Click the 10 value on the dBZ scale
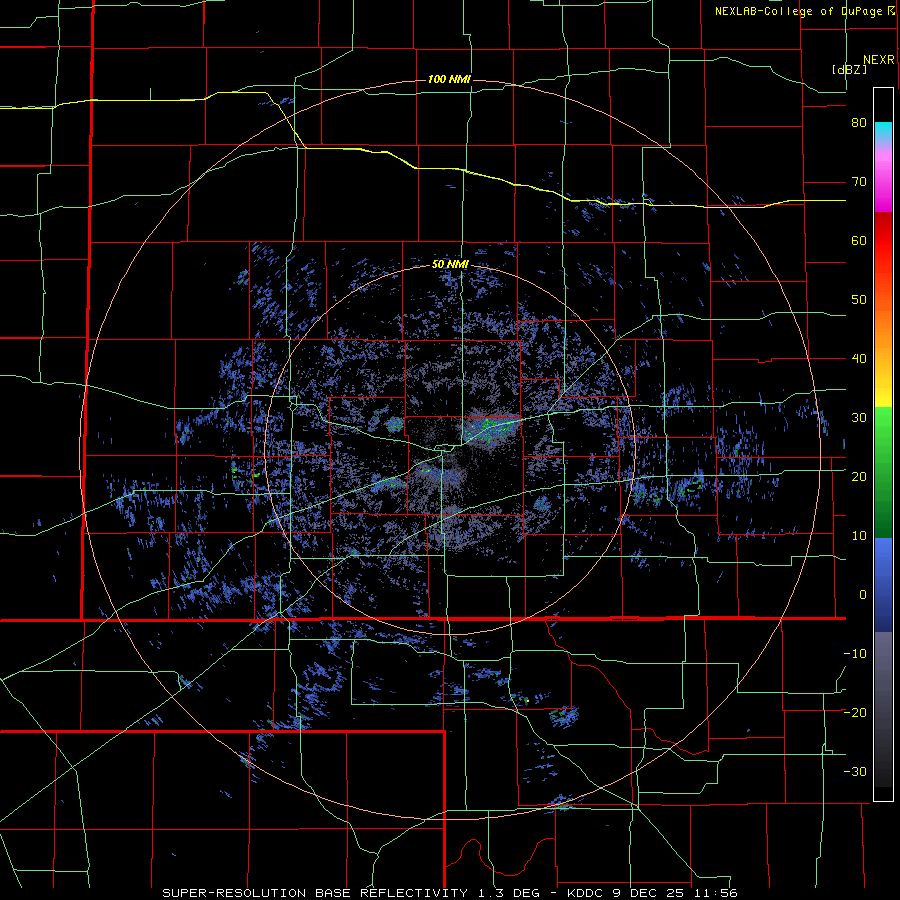Screen dimensions: 900x900 pyautogui.click(x=859, y=536)
